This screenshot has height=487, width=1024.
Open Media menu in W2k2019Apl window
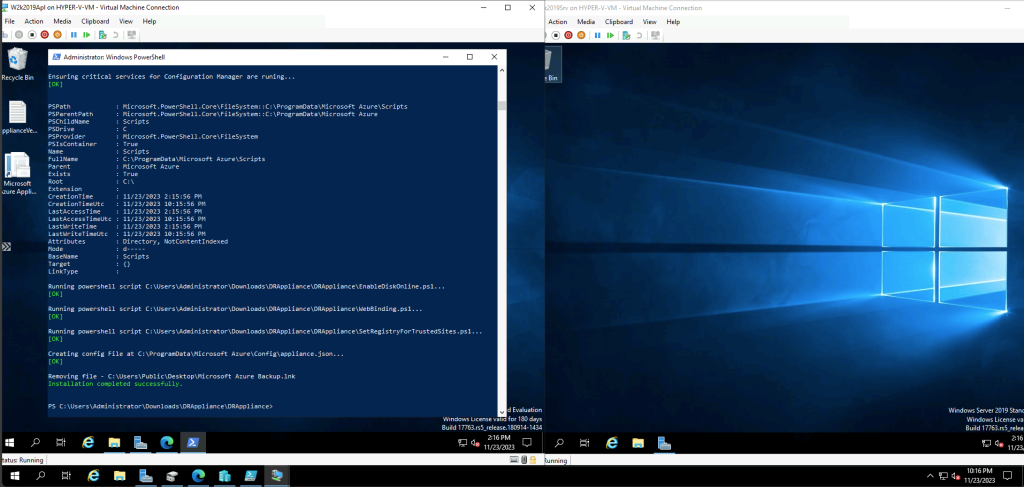pyautogui.click(x=62, y=22)
